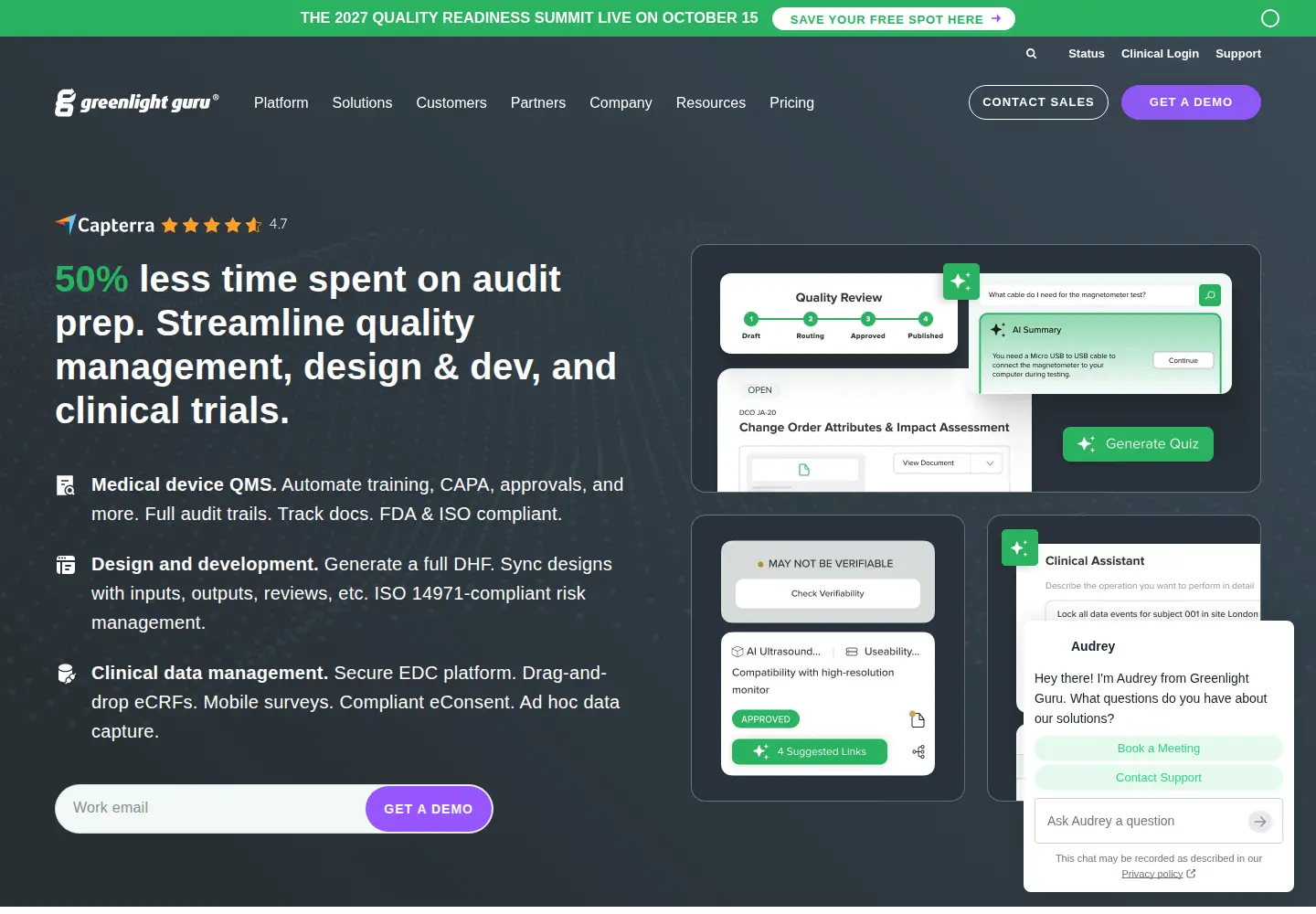Open the Customers menu
This screenshot has width=1316, height=914.
(451, 103)
